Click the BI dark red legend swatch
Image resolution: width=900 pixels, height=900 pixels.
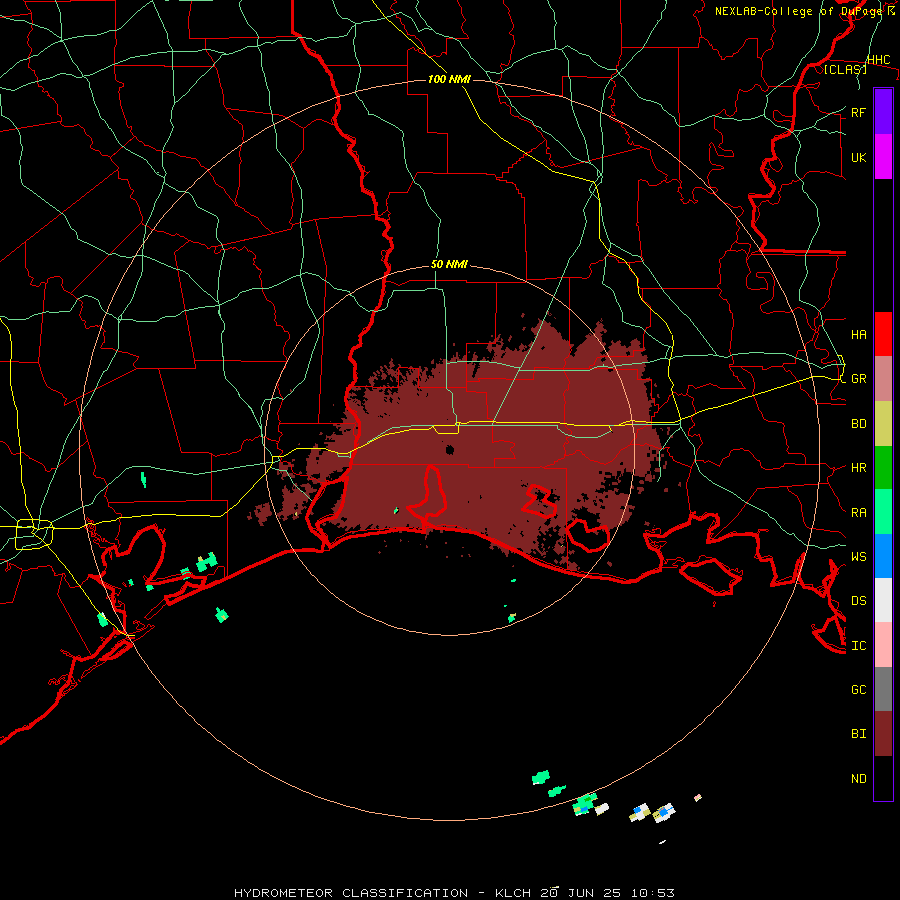[x=883, y=734]
